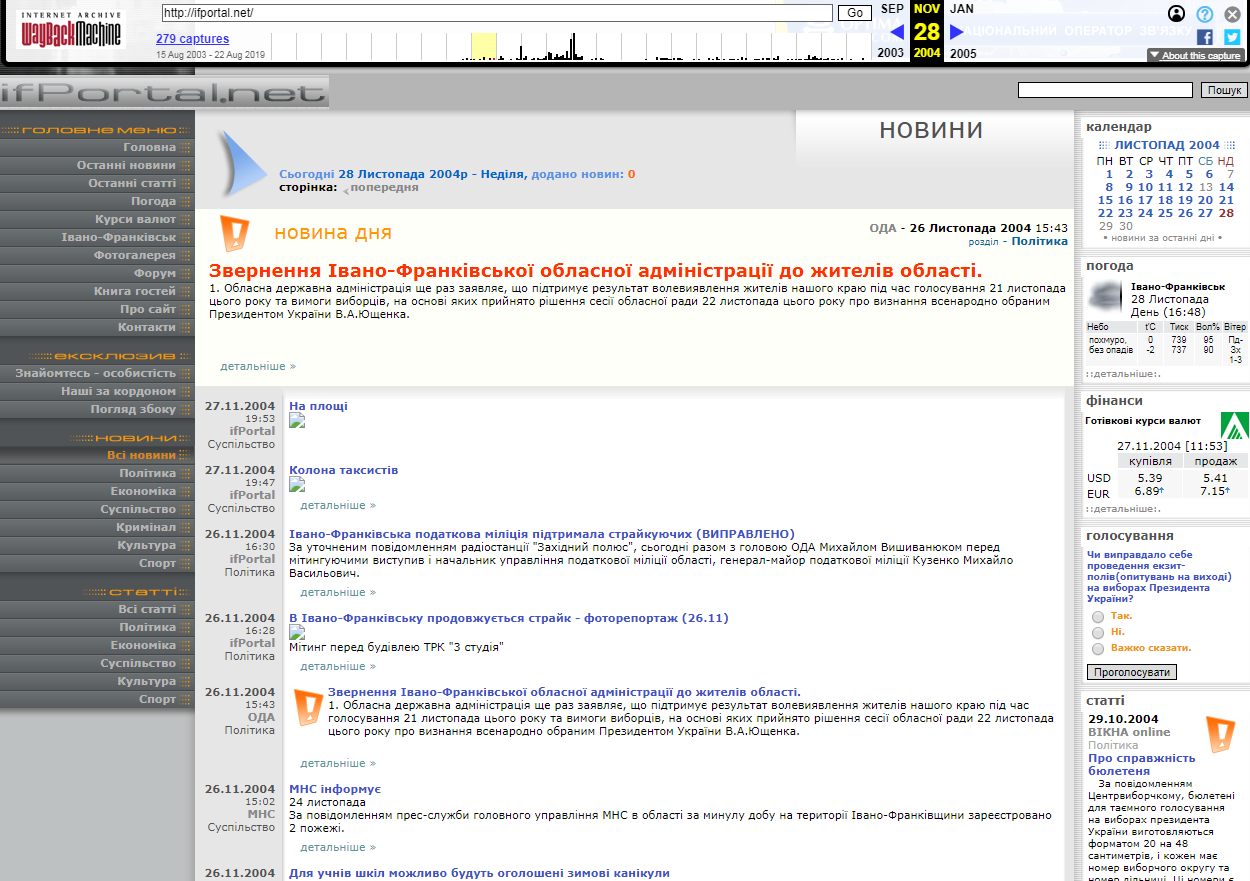Open Погода menu item
The image size is (1250, 881).
pos(153,201)
